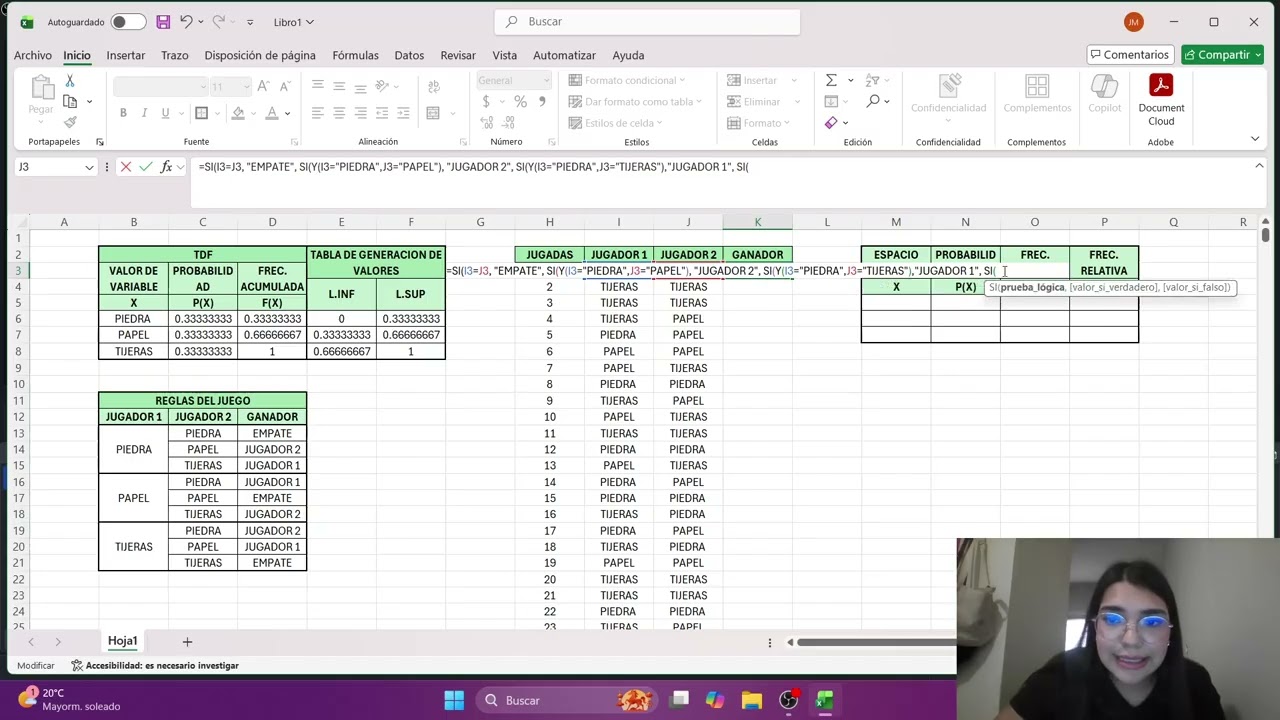1280x720 pixels.
Task: Open the font size dropdown
Action: tap(245, 87)
